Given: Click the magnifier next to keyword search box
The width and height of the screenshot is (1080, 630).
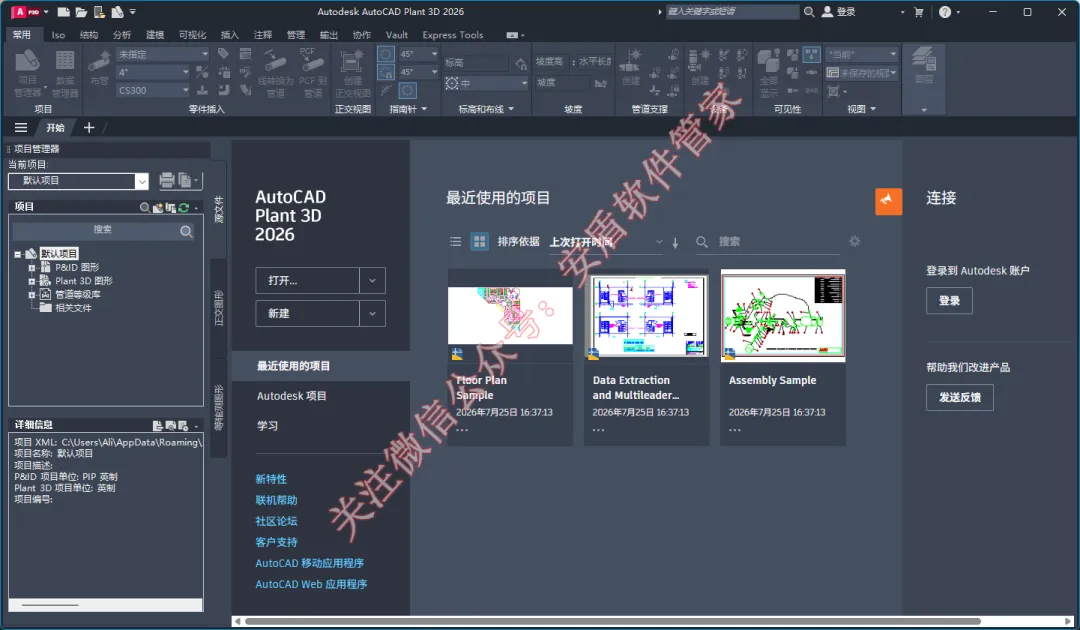Looking at the screenshot, I should (809, 12).
